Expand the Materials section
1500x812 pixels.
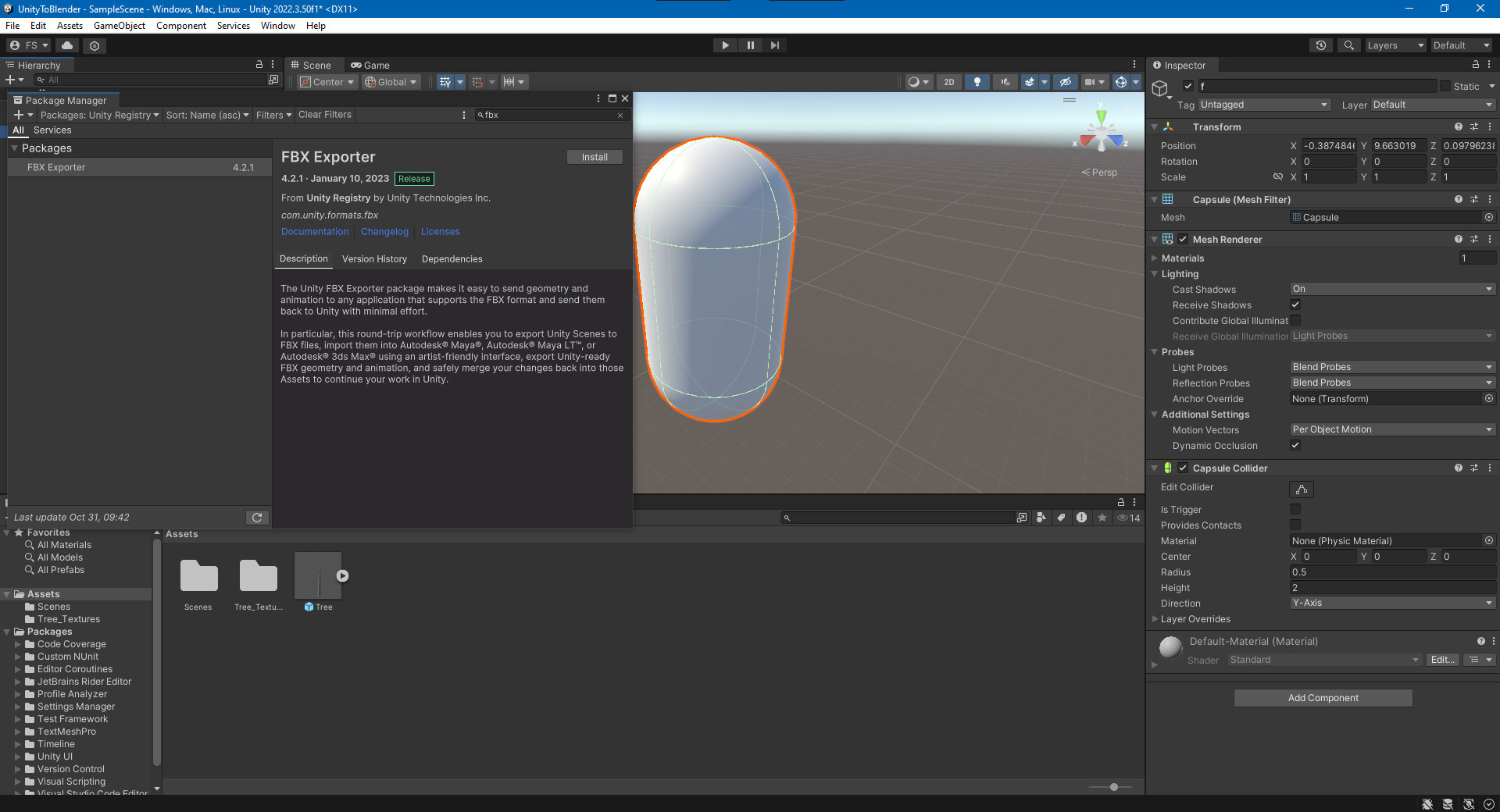coord(1155,258)
